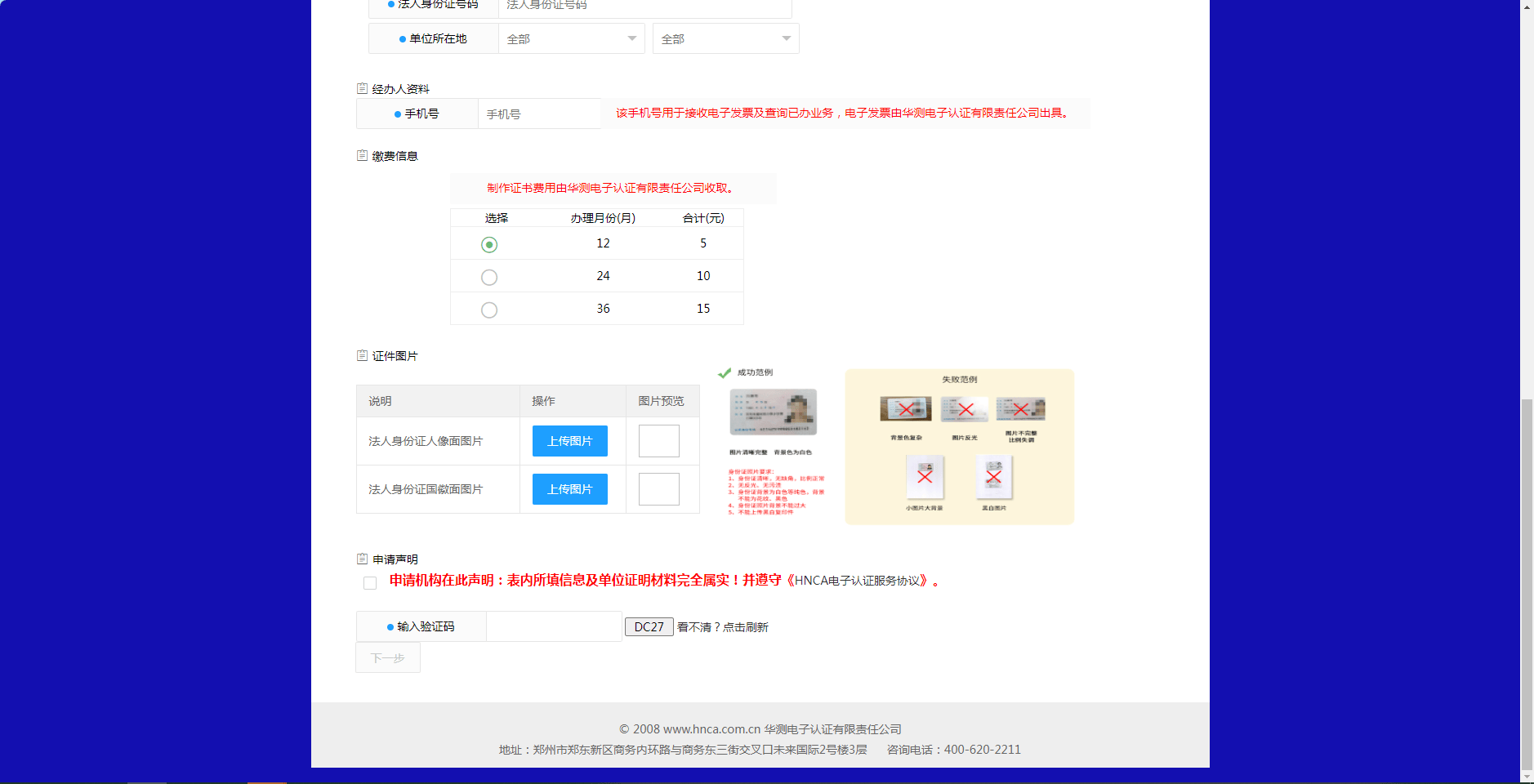Click the 缴费信息 section icon
1534x784 pixels.
click(362, 155)
